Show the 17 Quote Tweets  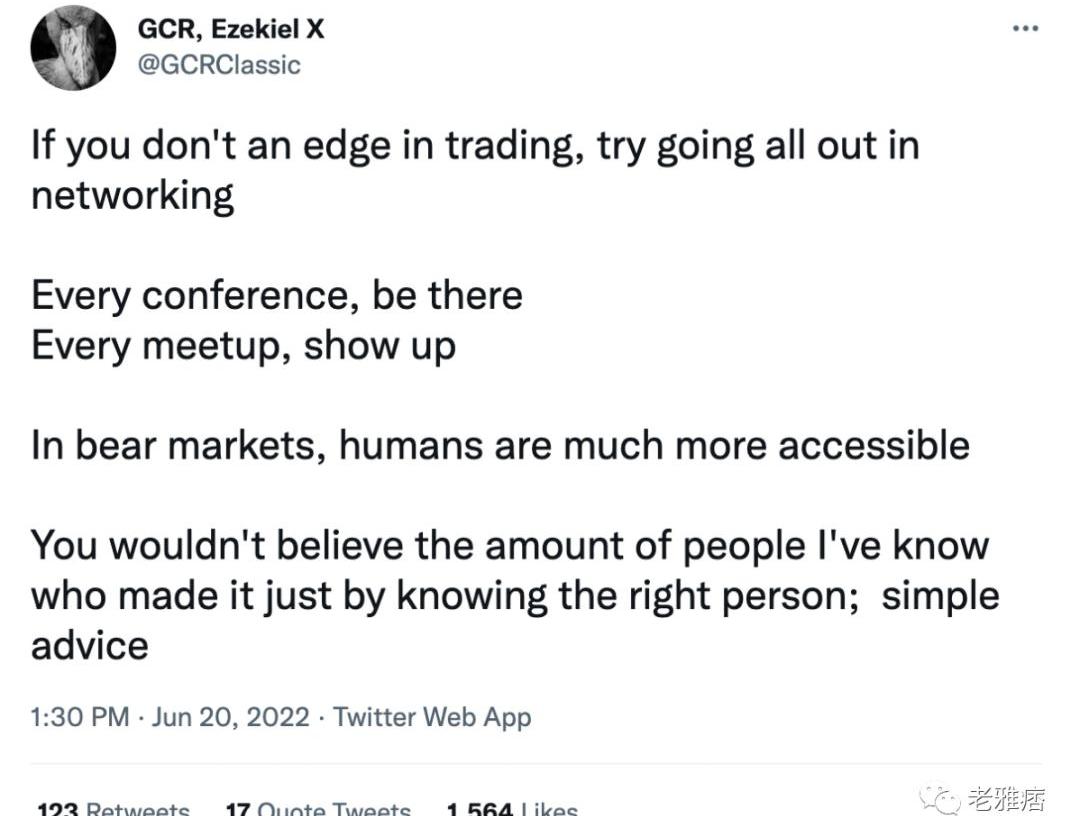point(318,808)
